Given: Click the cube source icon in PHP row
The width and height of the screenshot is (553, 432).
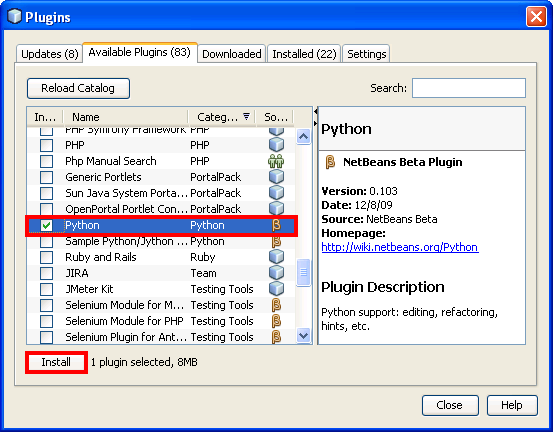Looking at the screenshot, I should pos(276,145).
